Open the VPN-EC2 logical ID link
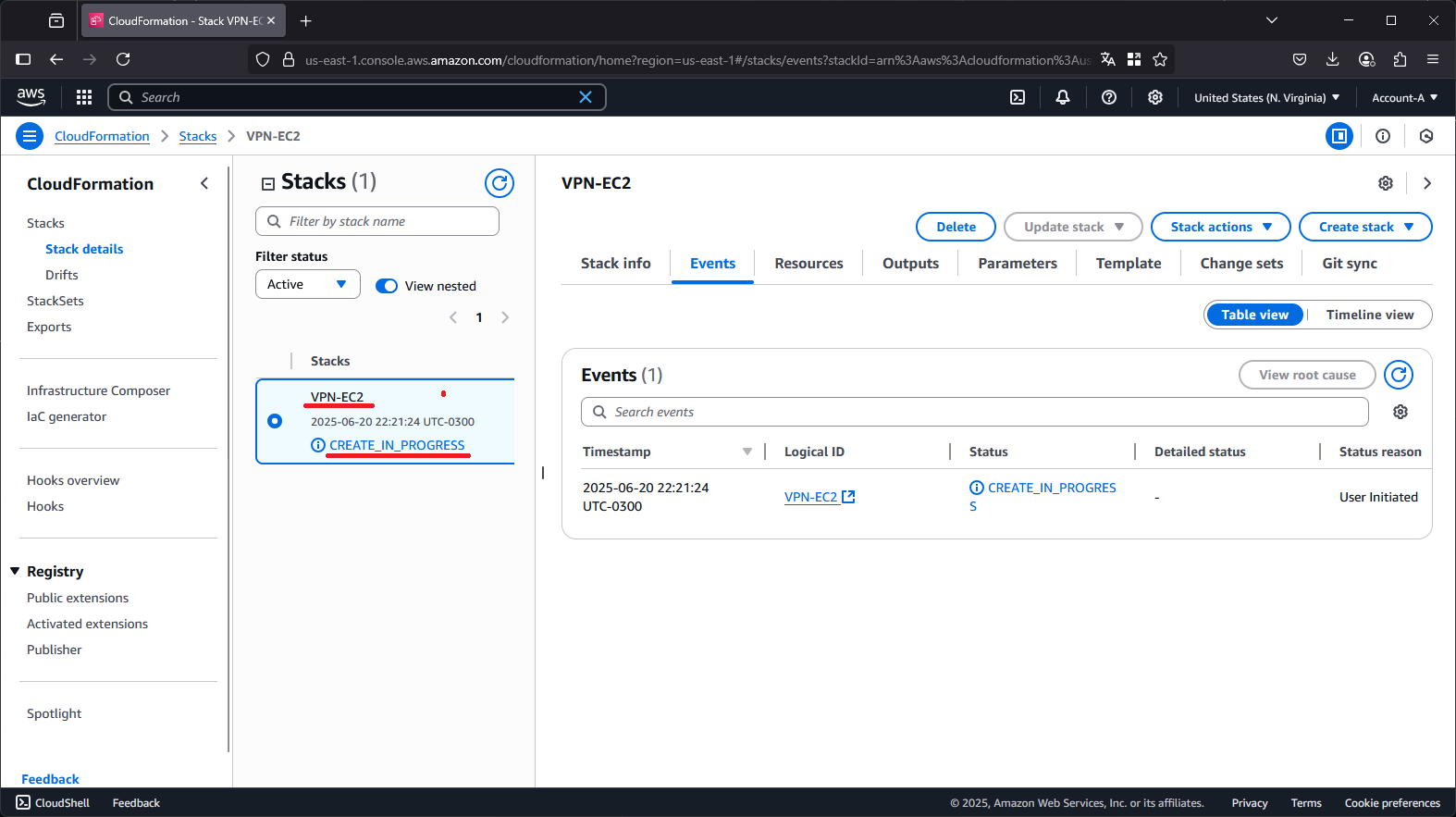 (x=820, y=497)
